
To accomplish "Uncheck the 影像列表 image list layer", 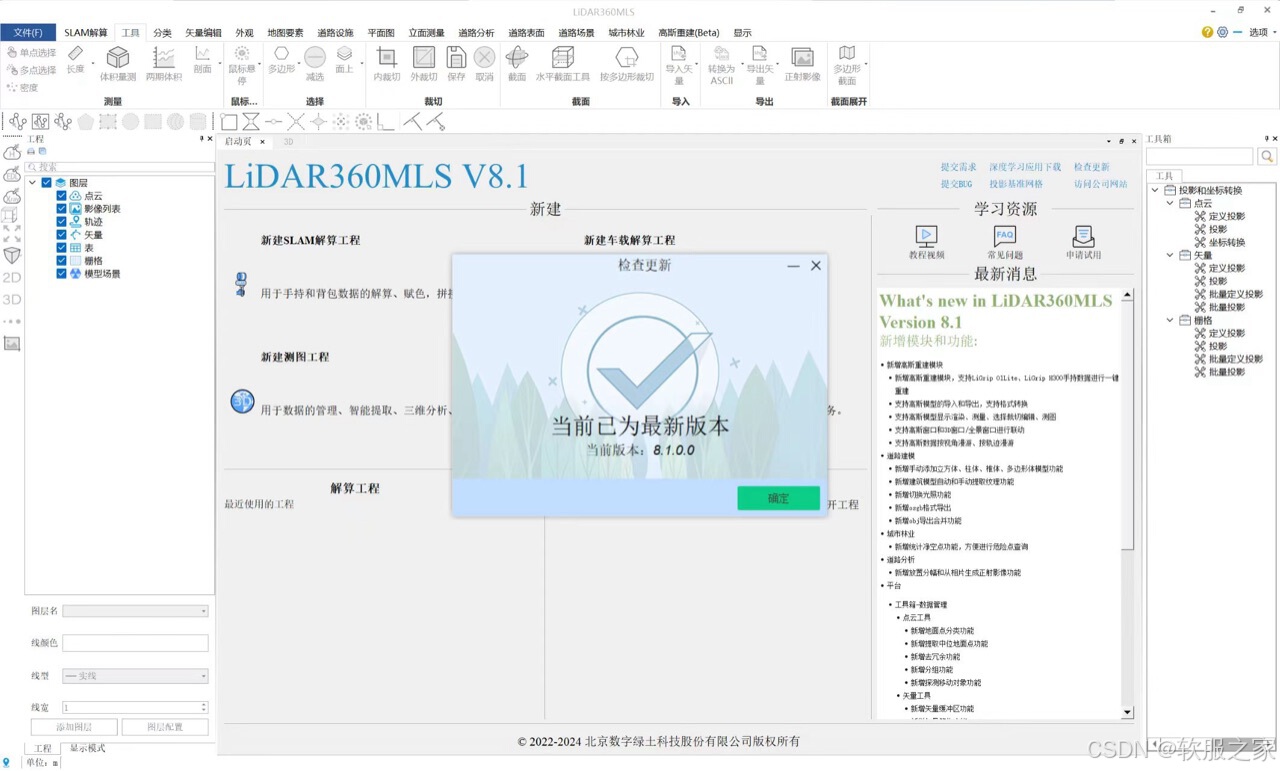I will [x=62, y=209].
